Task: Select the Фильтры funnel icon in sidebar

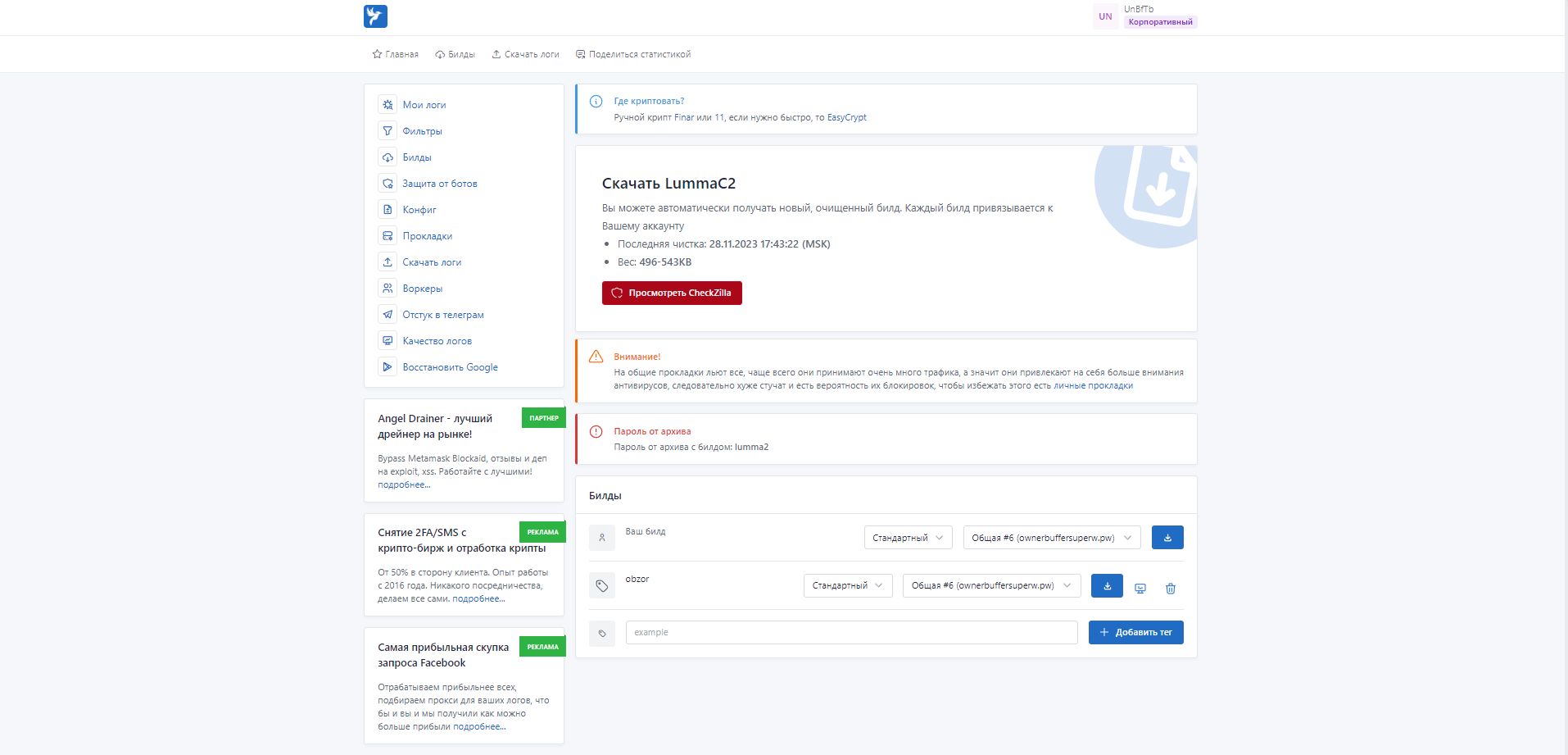Action: pos(387,131)
